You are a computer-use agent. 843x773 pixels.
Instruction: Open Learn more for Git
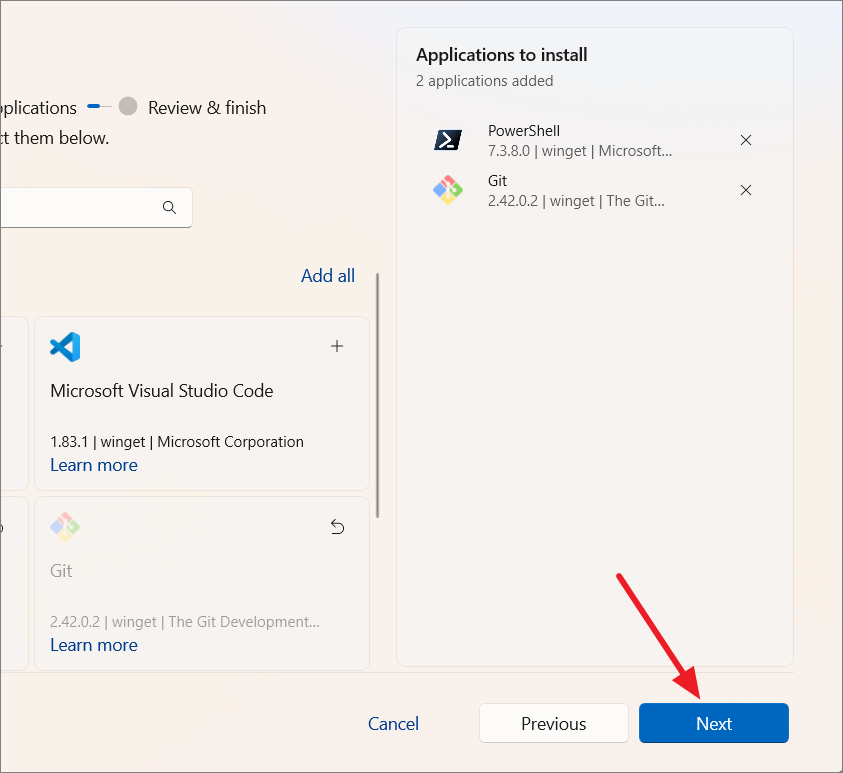[x=94, y=645]
